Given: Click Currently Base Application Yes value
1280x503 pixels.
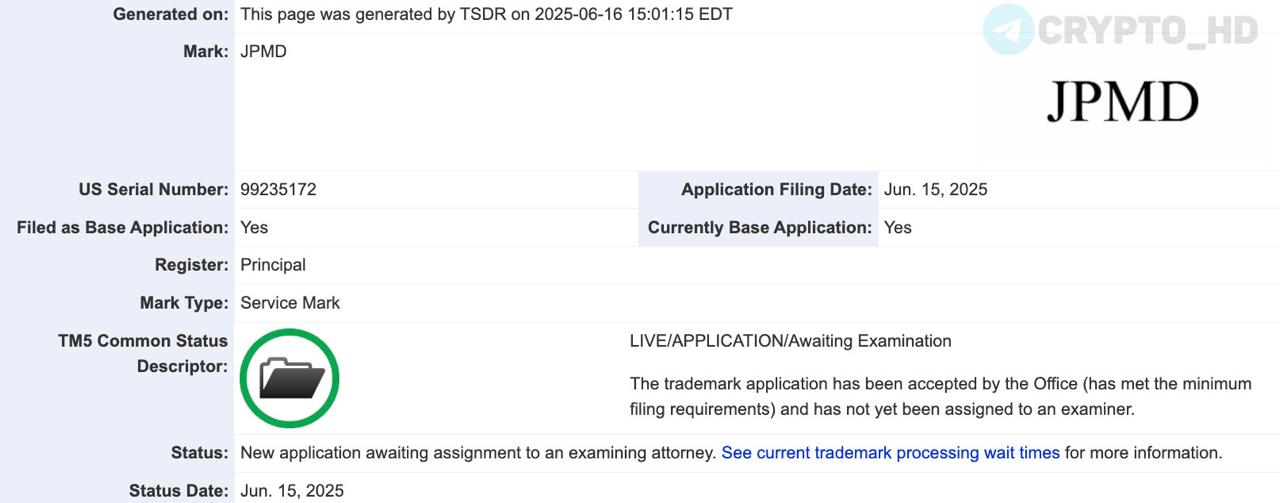Looking at the screenshot, I should coord(898,228).
